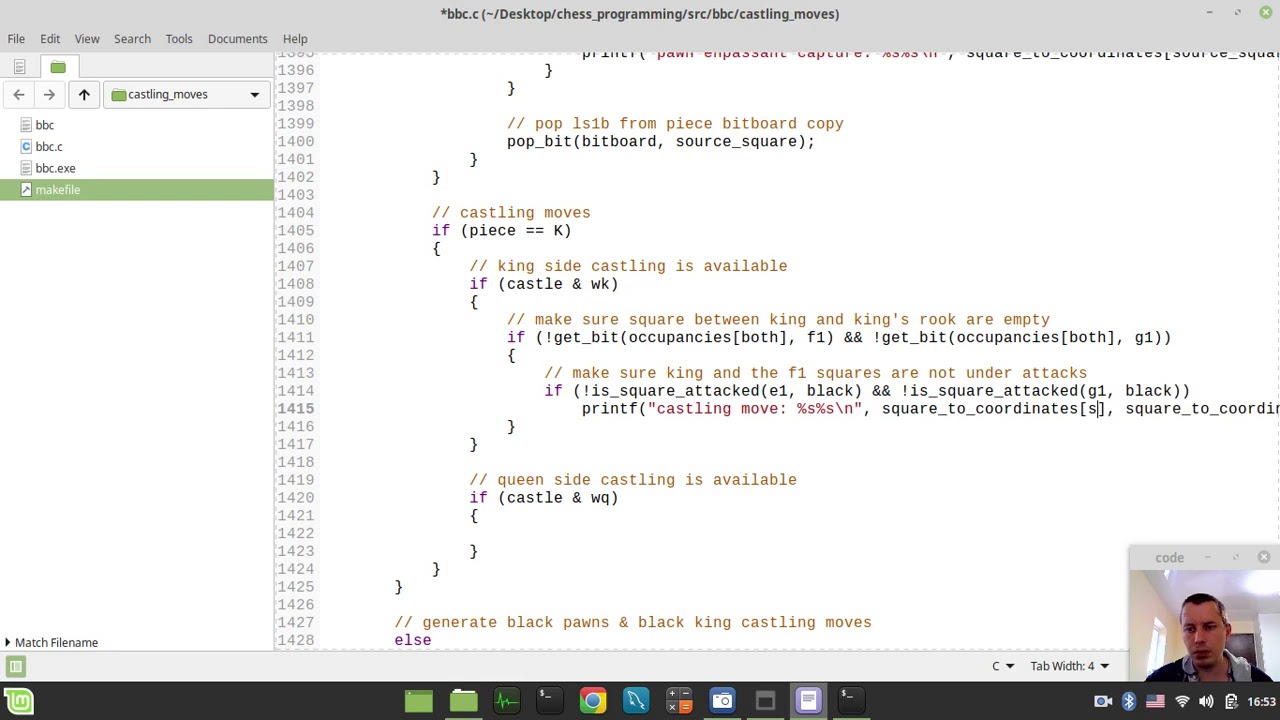Viewport: 1280px width, 720px height.
Task: Switch to the second terminal taskbar window
Action: pyautogui.click(x=851, y=701)
